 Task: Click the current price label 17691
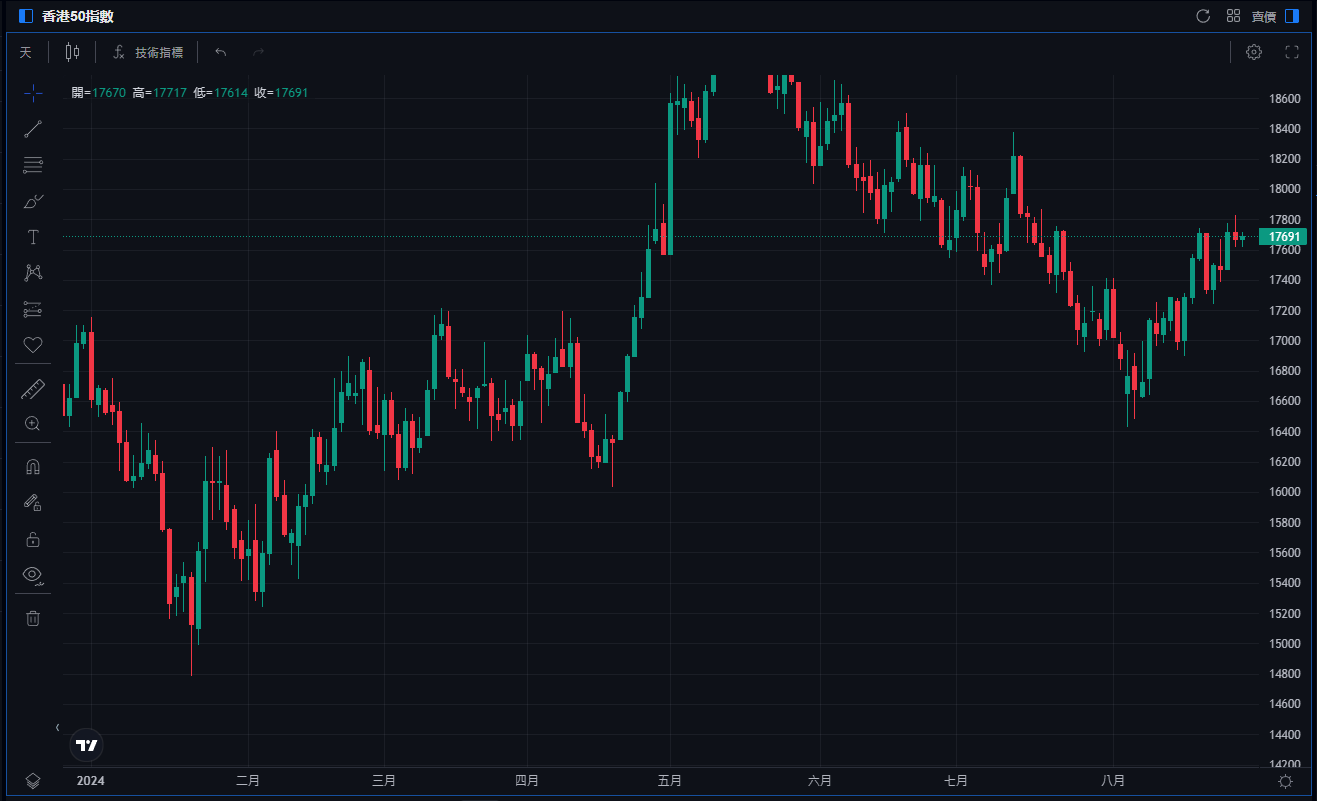[x=1283, y=237]
